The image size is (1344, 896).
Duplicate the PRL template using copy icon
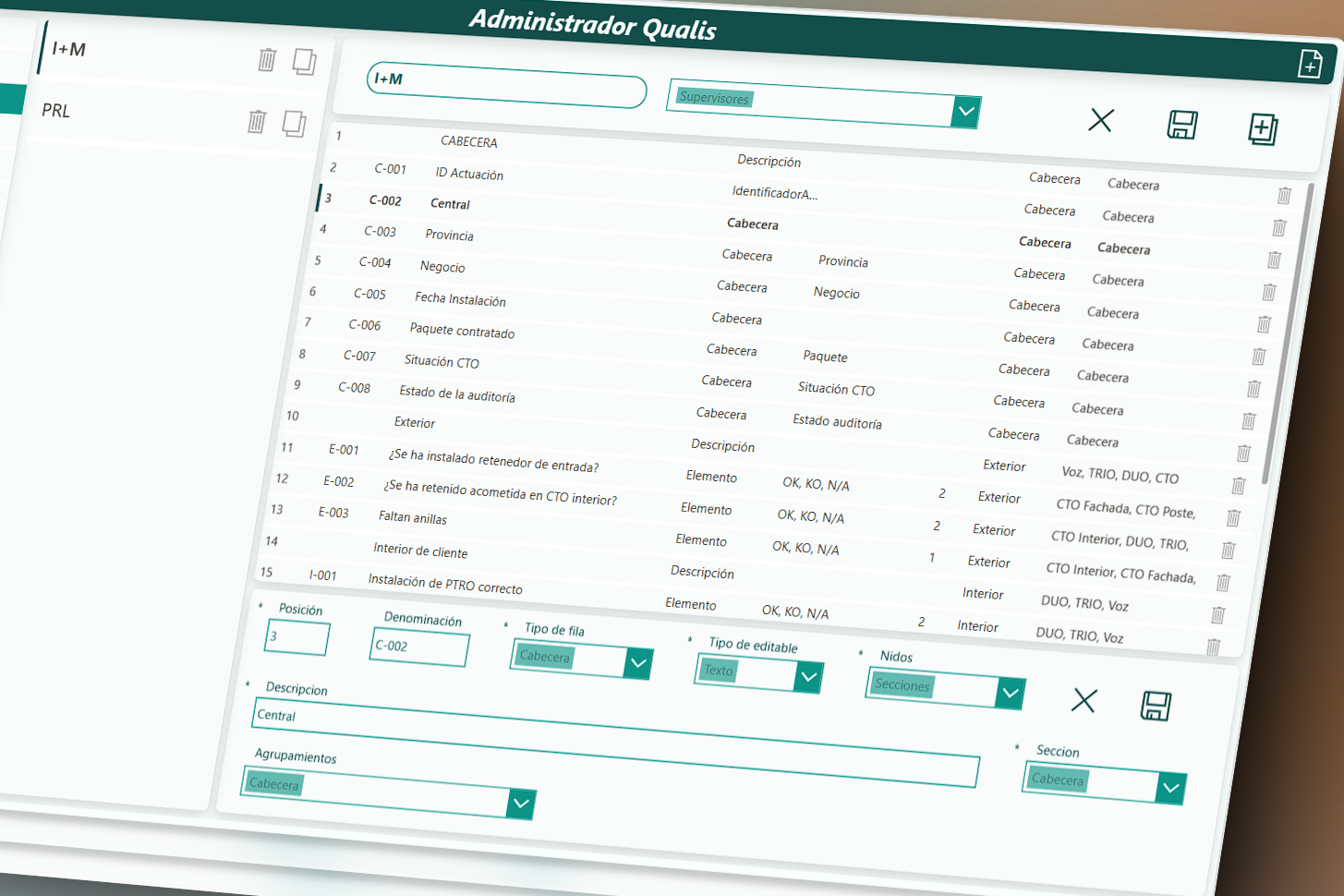294,124
